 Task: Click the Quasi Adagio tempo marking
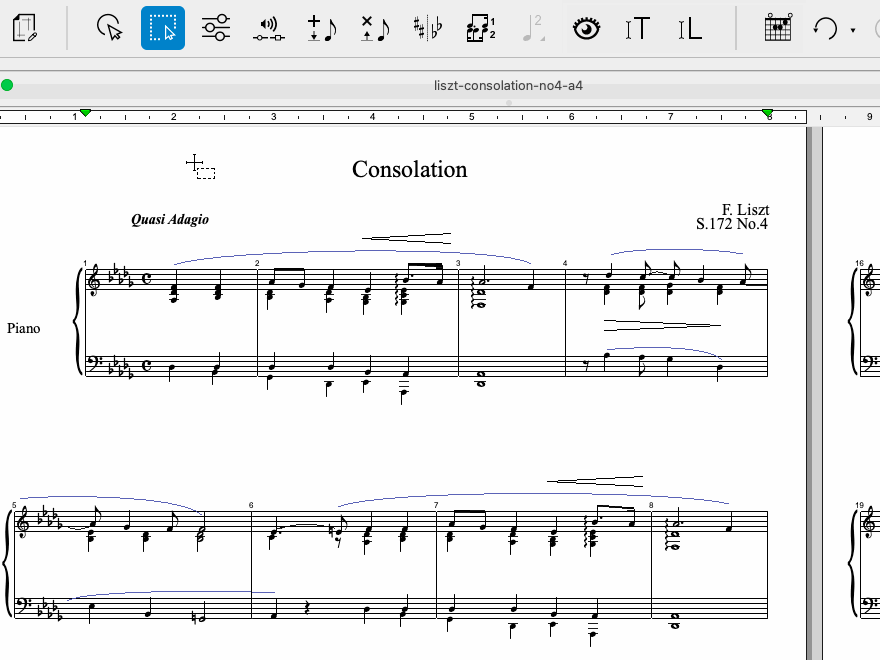coord(170,219)
